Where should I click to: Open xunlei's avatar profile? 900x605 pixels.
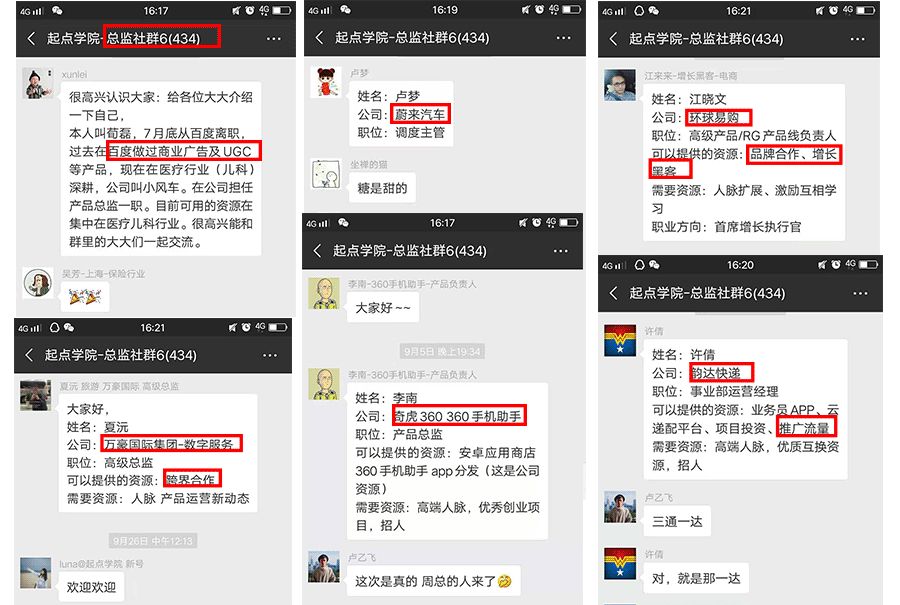point(37,84)
